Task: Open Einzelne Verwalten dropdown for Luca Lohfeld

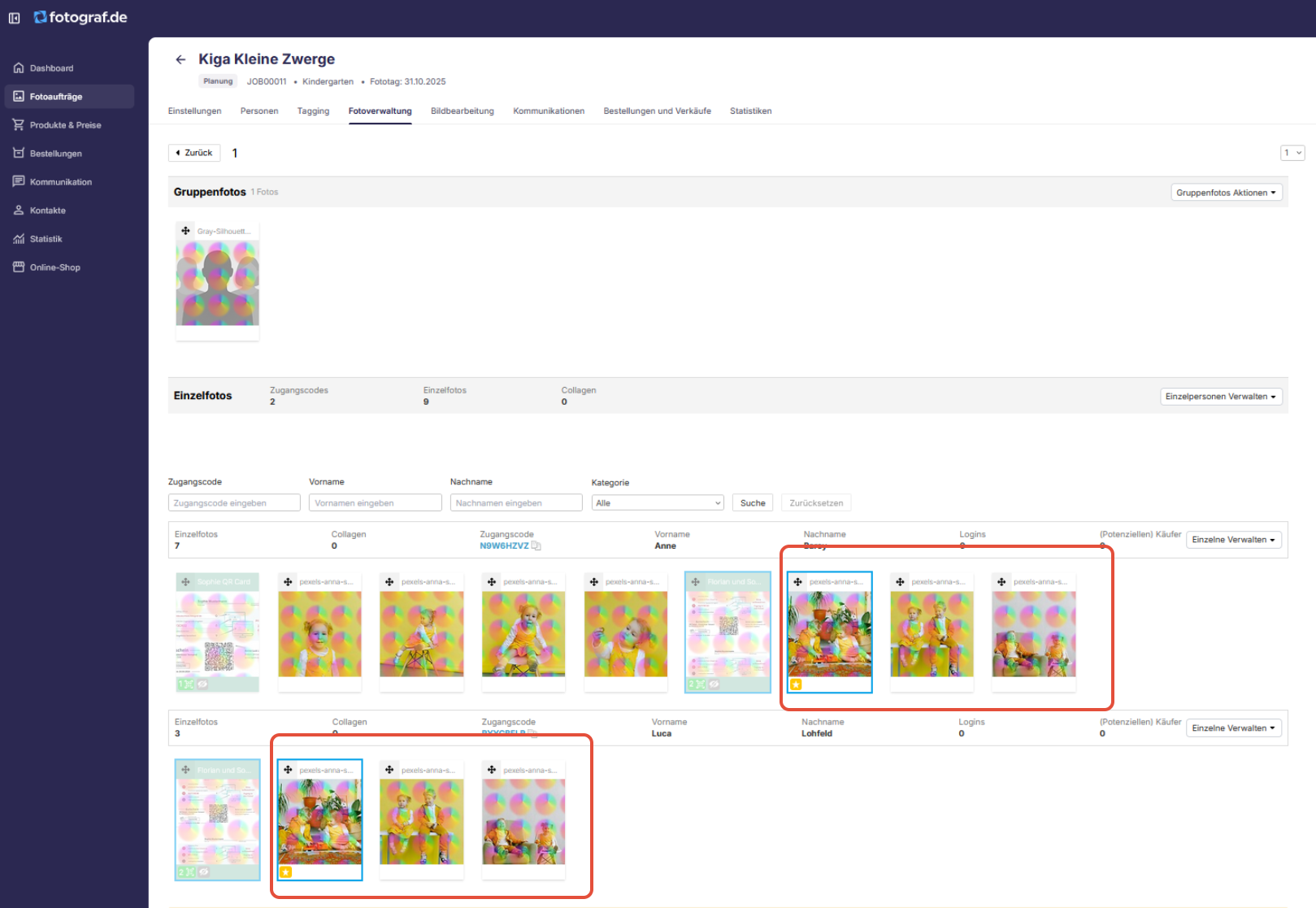Action: click(1234, 728)
